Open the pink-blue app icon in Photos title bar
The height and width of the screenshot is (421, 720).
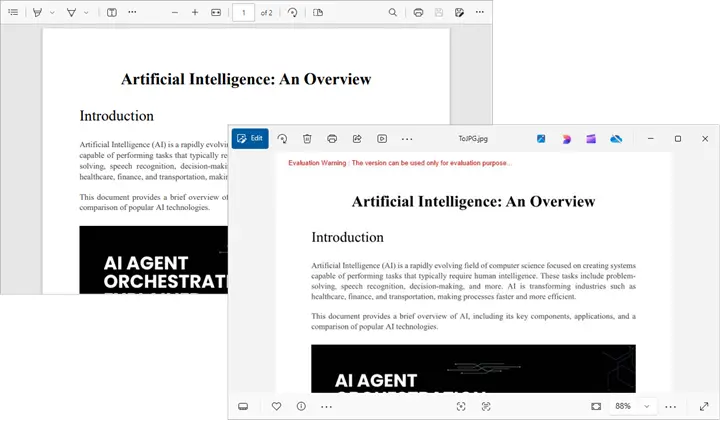[x=566, y=139]
